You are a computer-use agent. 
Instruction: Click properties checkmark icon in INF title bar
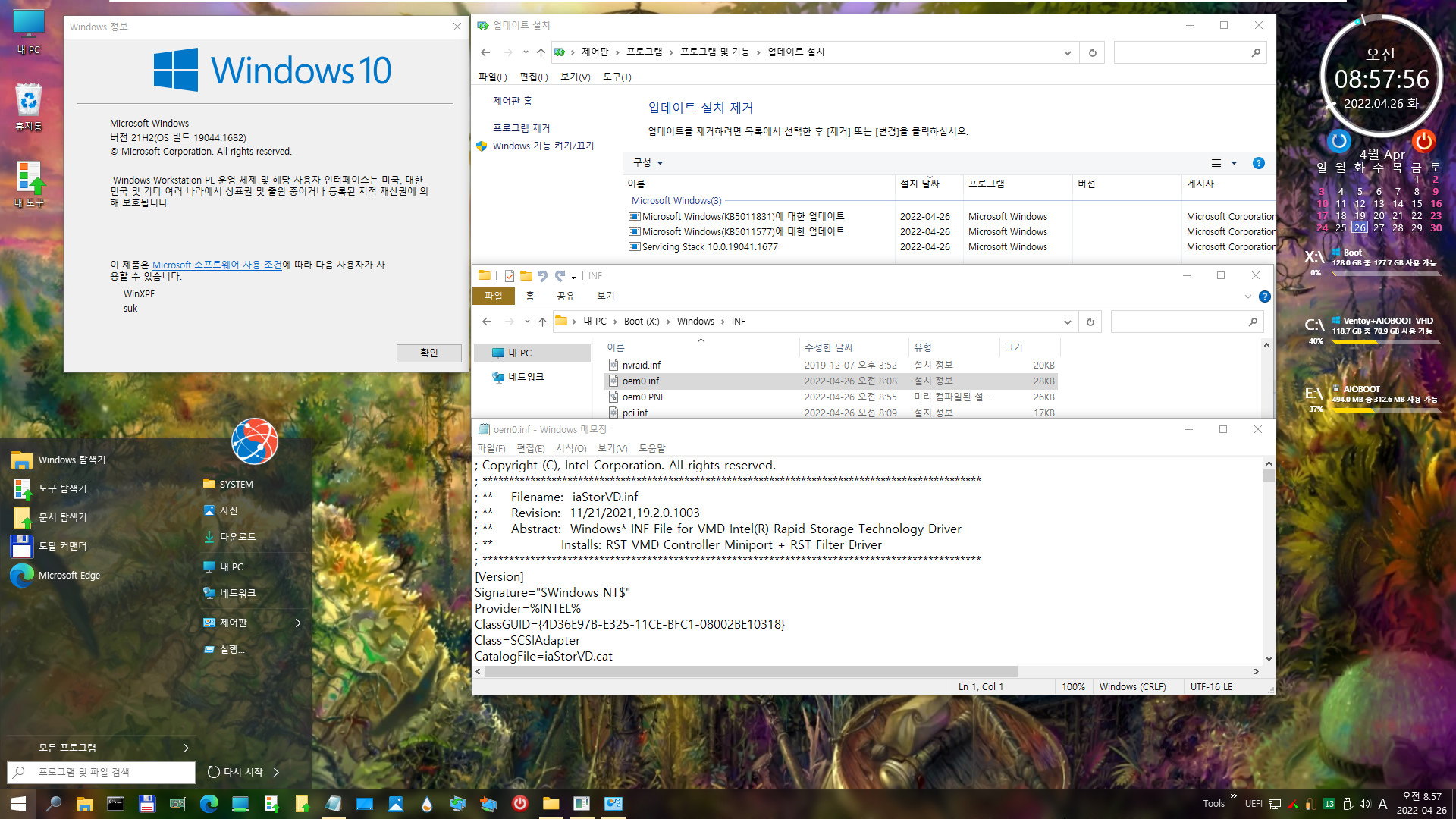click(x=509, y=276)
